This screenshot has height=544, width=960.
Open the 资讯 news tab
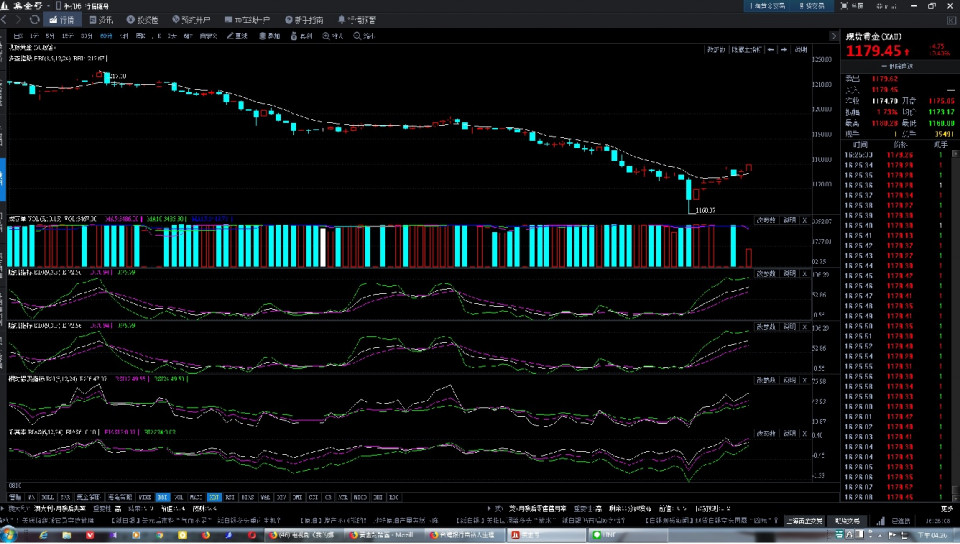102,19
